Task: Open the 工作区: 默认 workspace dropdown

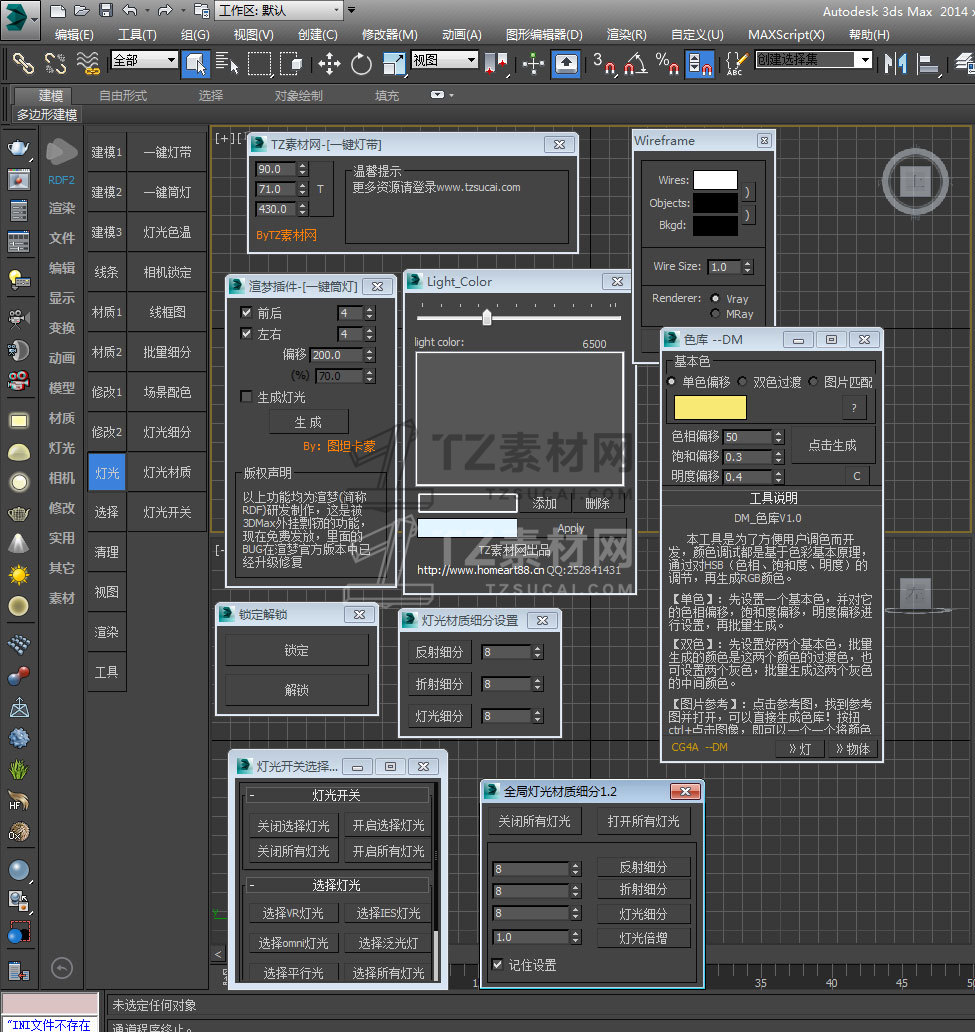Action: tap(279, 10)
